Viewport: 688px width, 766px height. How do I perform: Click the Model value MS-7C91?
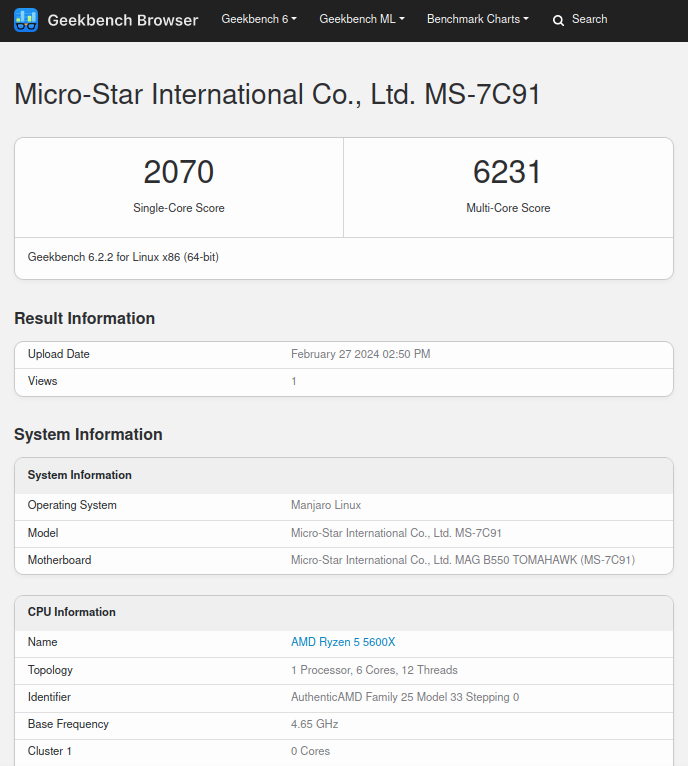pos(396,533)
